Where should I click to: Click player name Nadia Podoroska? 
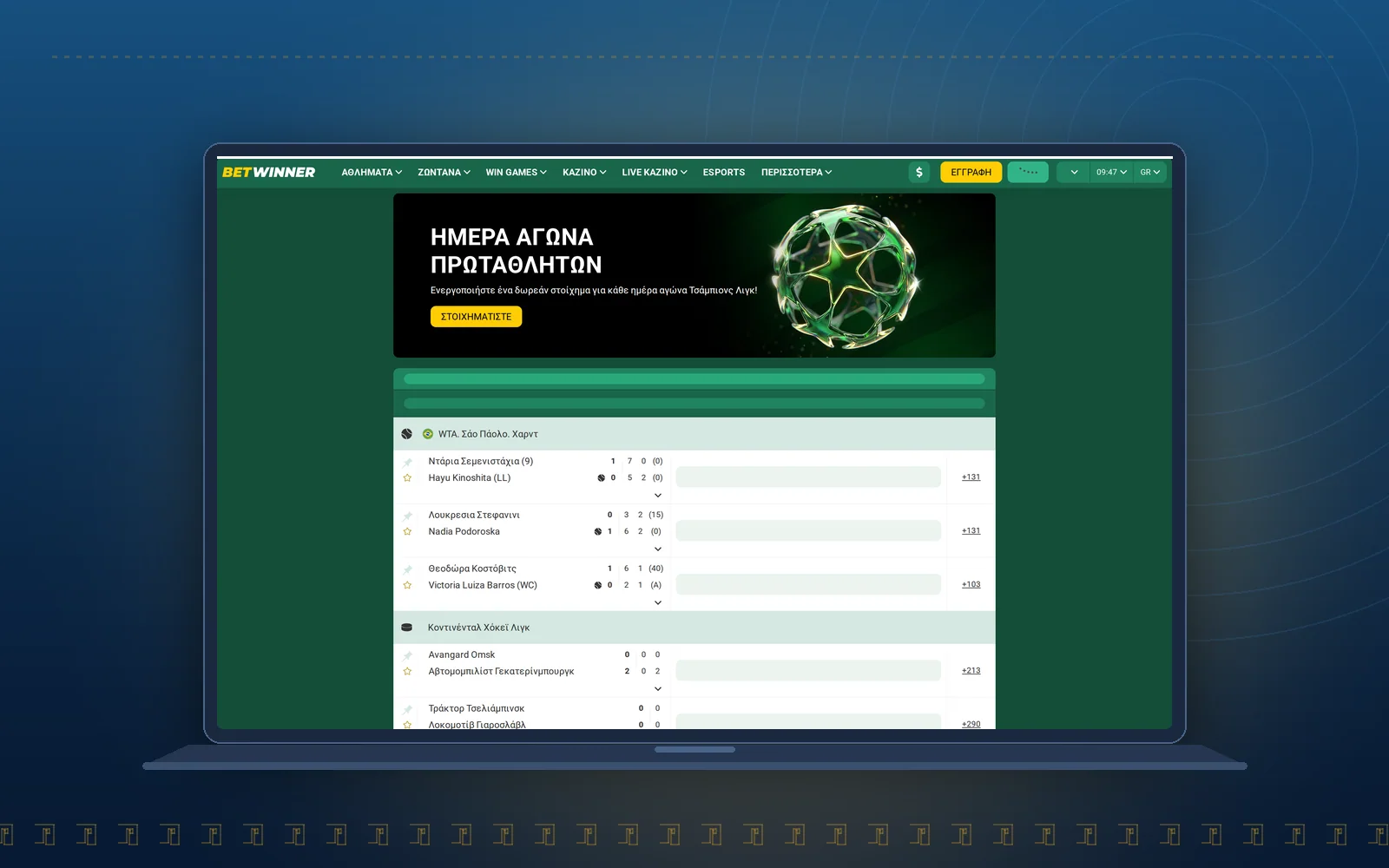click(x=464, y=532)
